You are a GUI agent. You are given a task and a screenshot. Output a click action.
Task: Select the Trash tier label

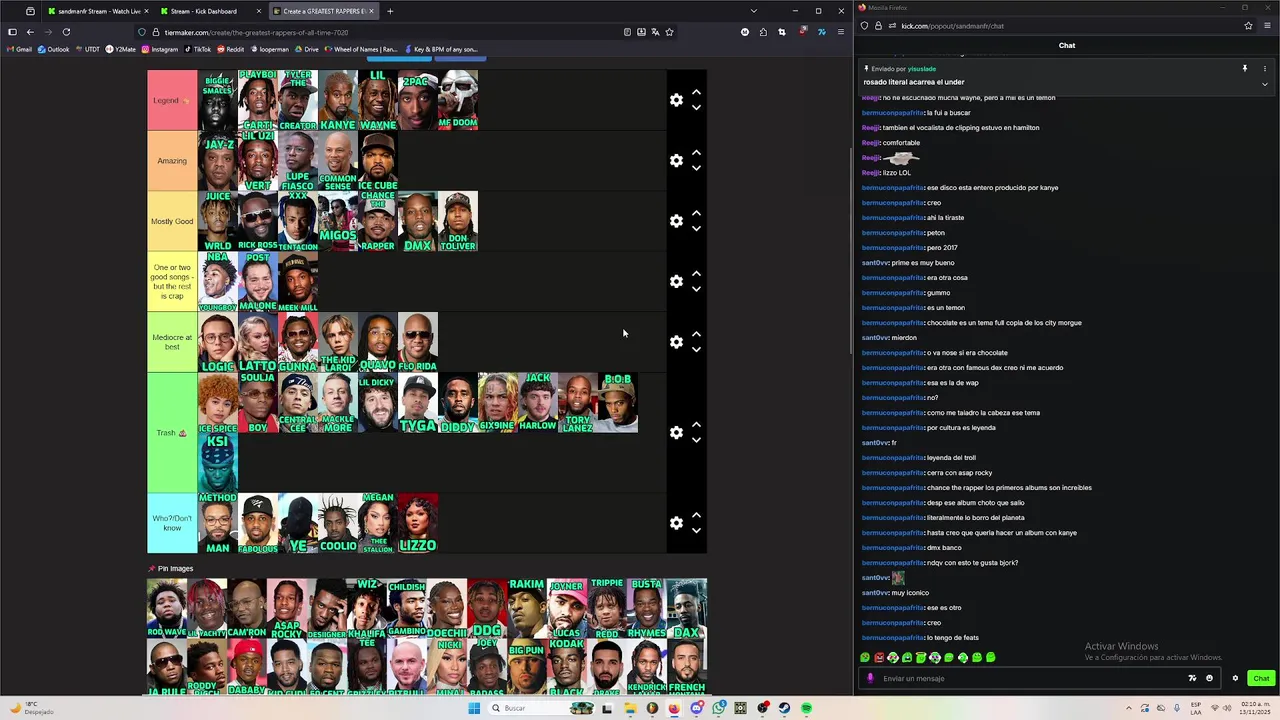point(172,433)
